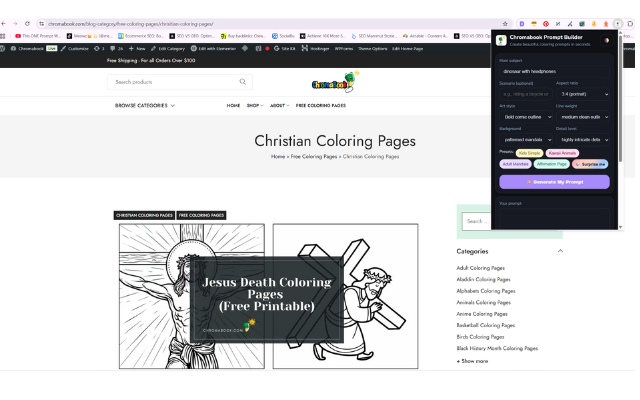Bookmark this page with the star icon

[505, 24]
